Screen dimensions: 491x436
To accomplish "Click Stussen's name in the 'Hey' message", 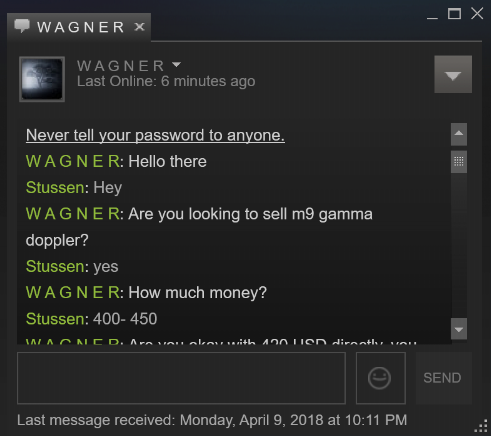I will (x=55, y=188).
